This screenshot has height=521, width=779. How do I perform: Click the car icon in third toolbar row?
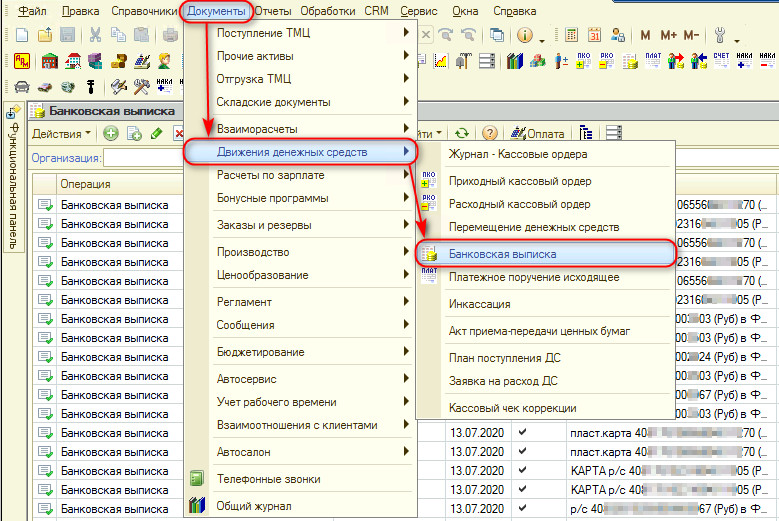pos(22,87)
